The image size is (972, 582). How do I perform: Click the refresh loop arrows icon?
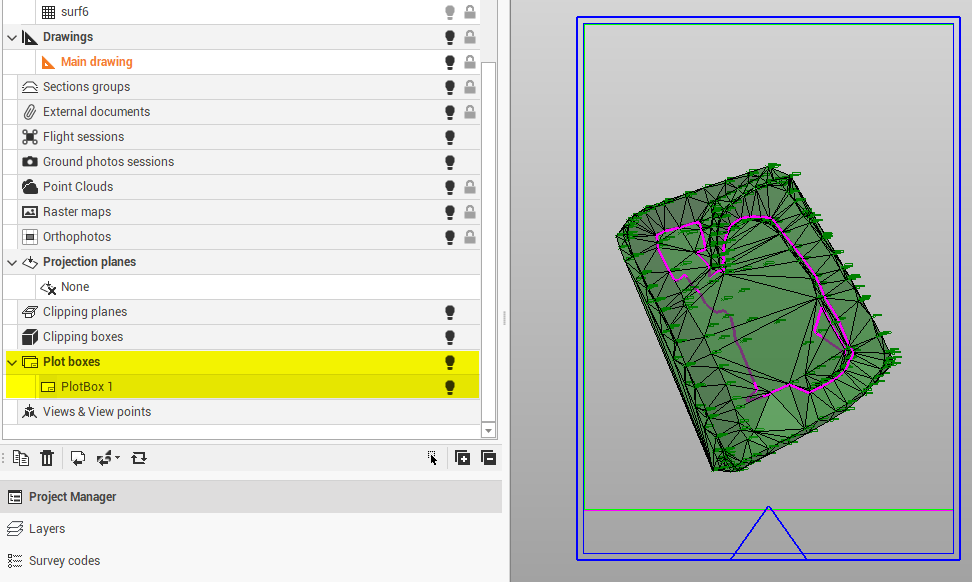139,458
